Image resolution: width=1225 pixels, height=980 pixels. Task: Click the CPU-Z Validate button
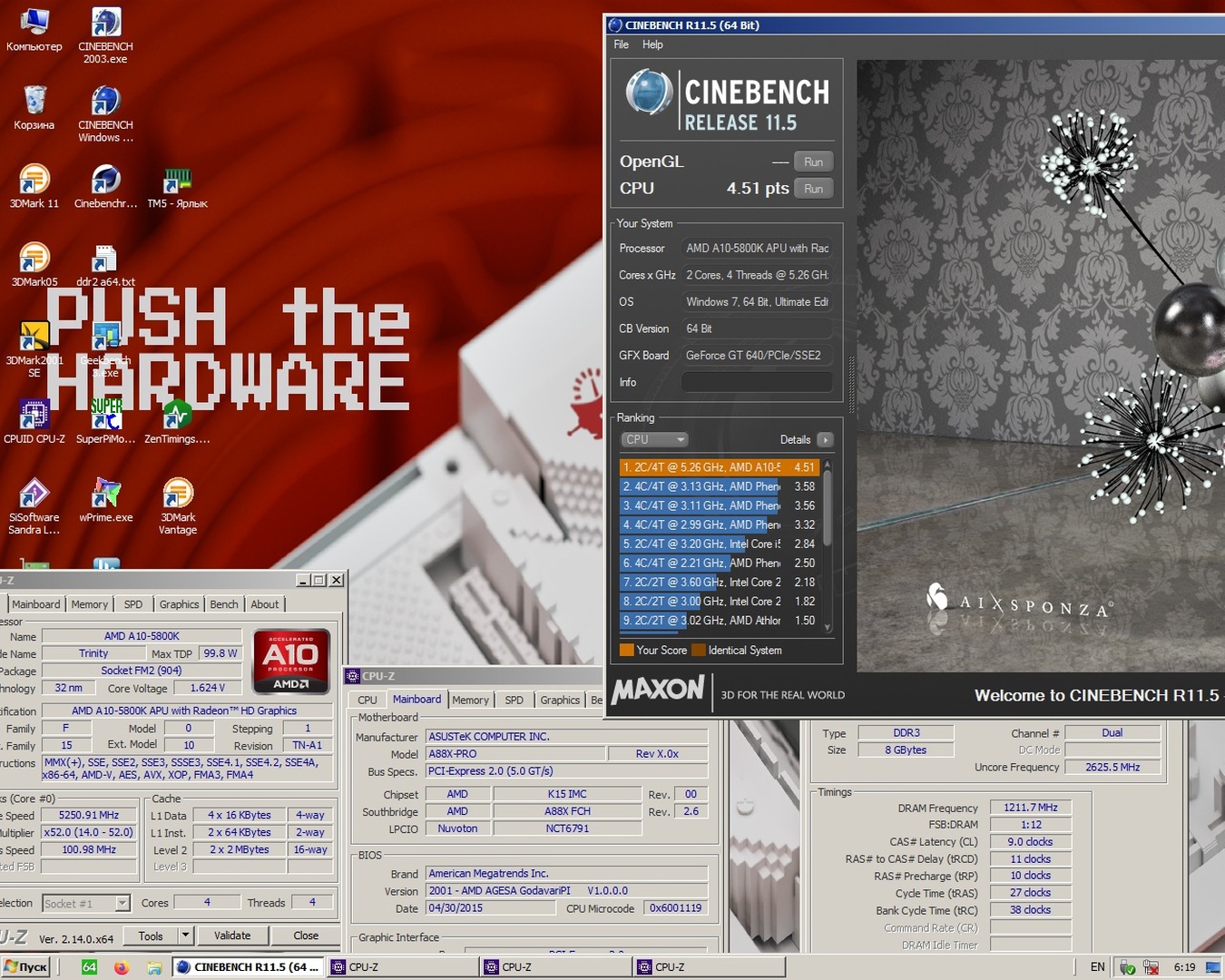coord(232,936)
